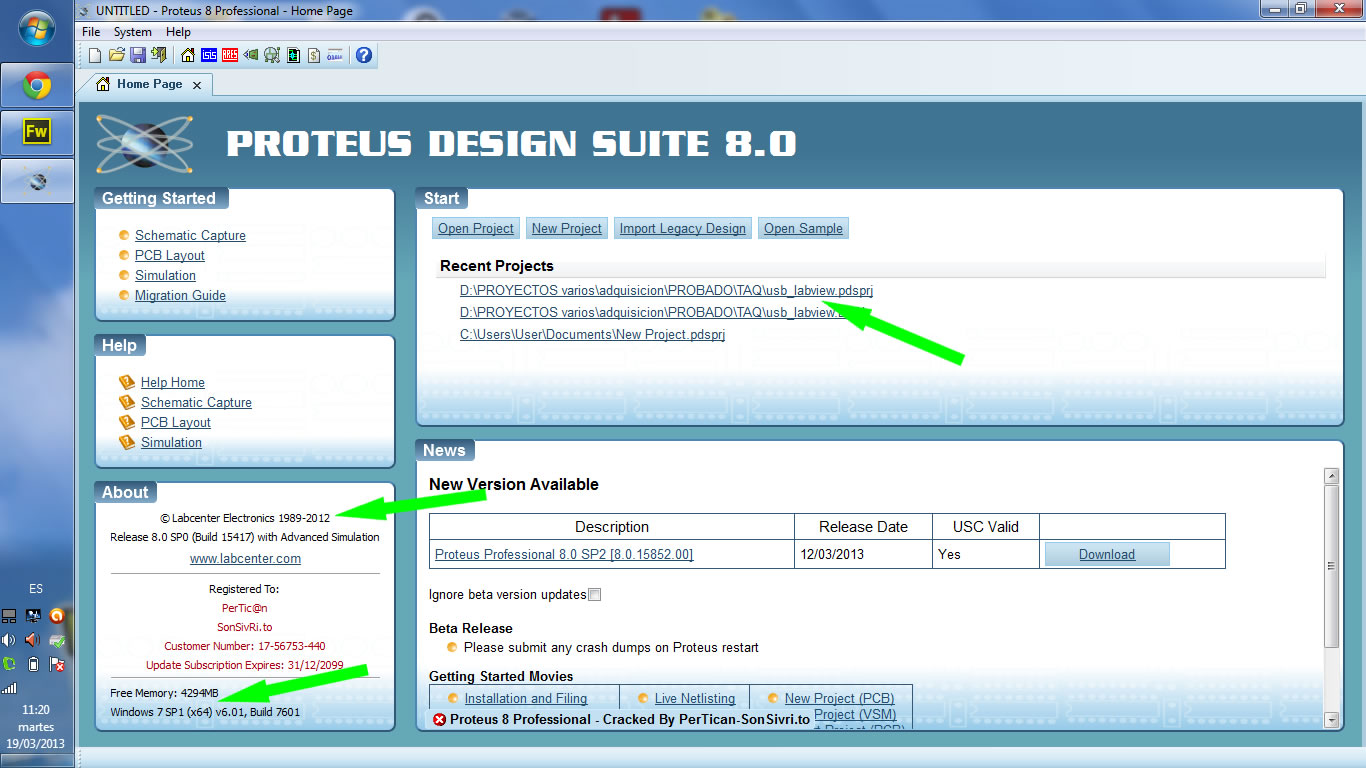Open Installation and Filing movie link

[x=526, y=698]
